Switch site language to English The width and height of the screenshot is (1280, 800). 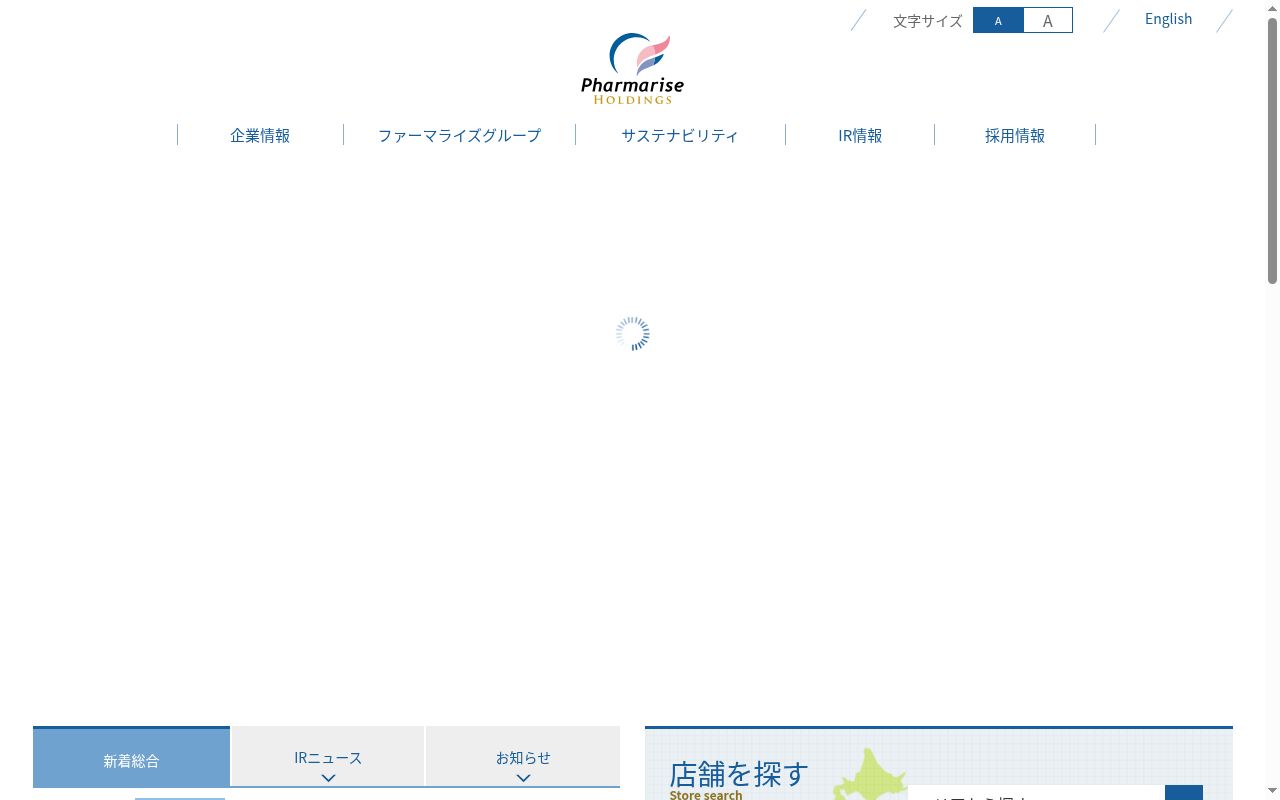pos(1168,19)
